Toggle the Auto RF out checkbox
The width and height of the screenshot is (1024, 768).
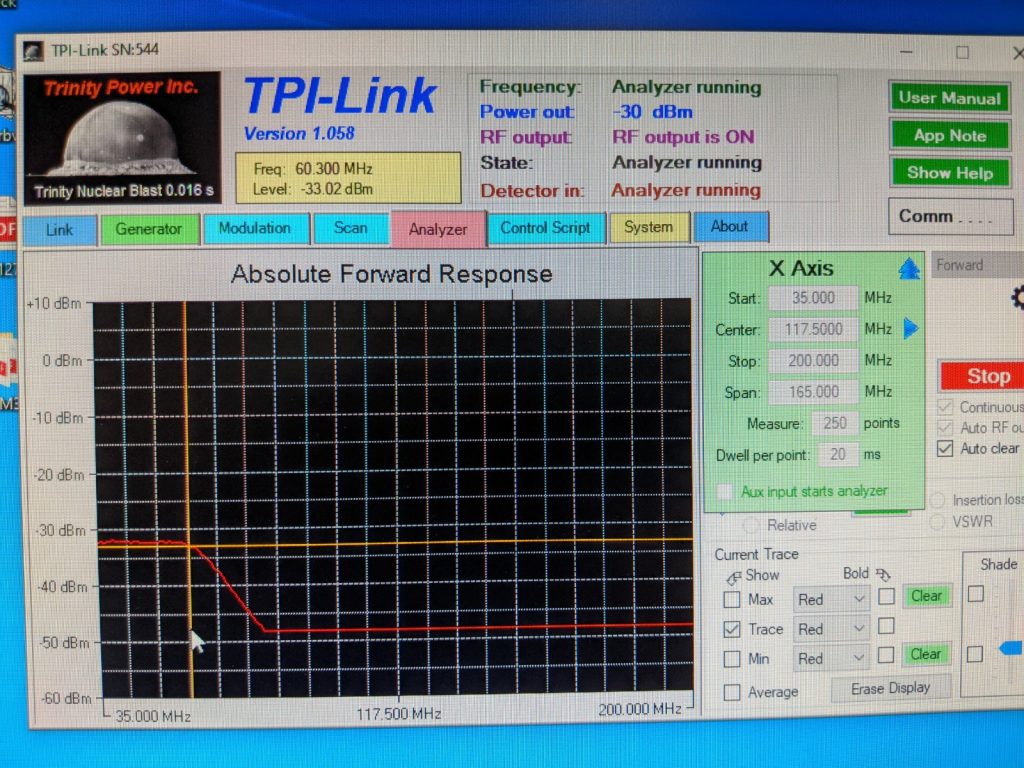coord(944,428)
